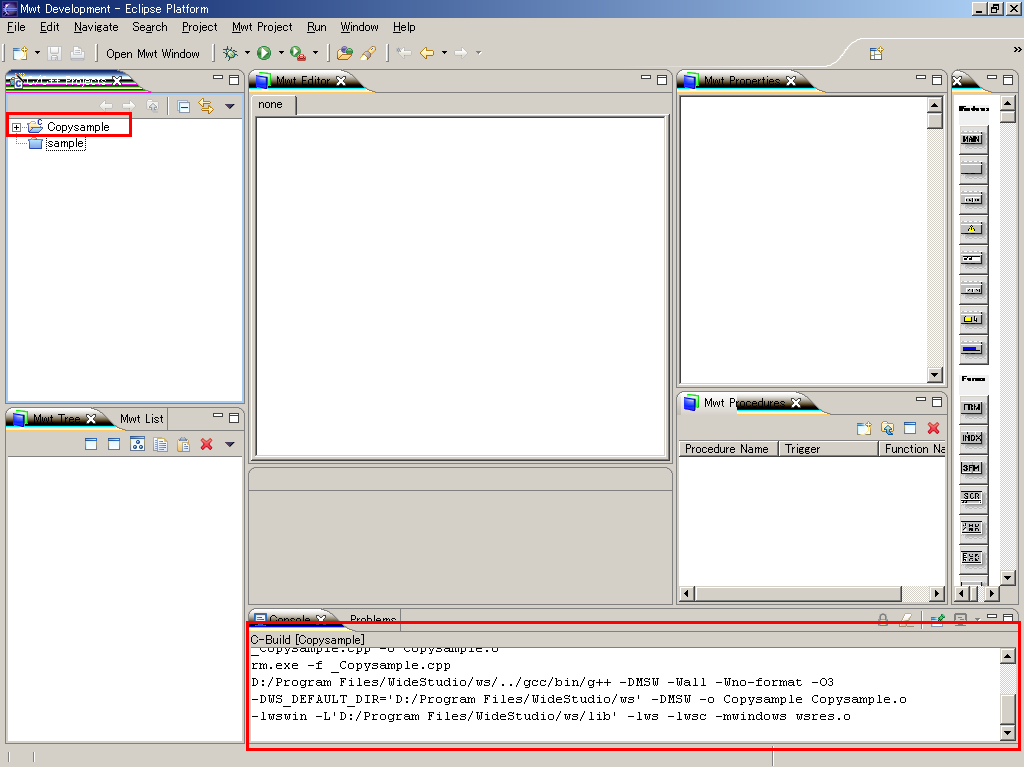Close the Mwt Editor tab
Viewport: 1024px width, 768px height.
tap(341, 80)
